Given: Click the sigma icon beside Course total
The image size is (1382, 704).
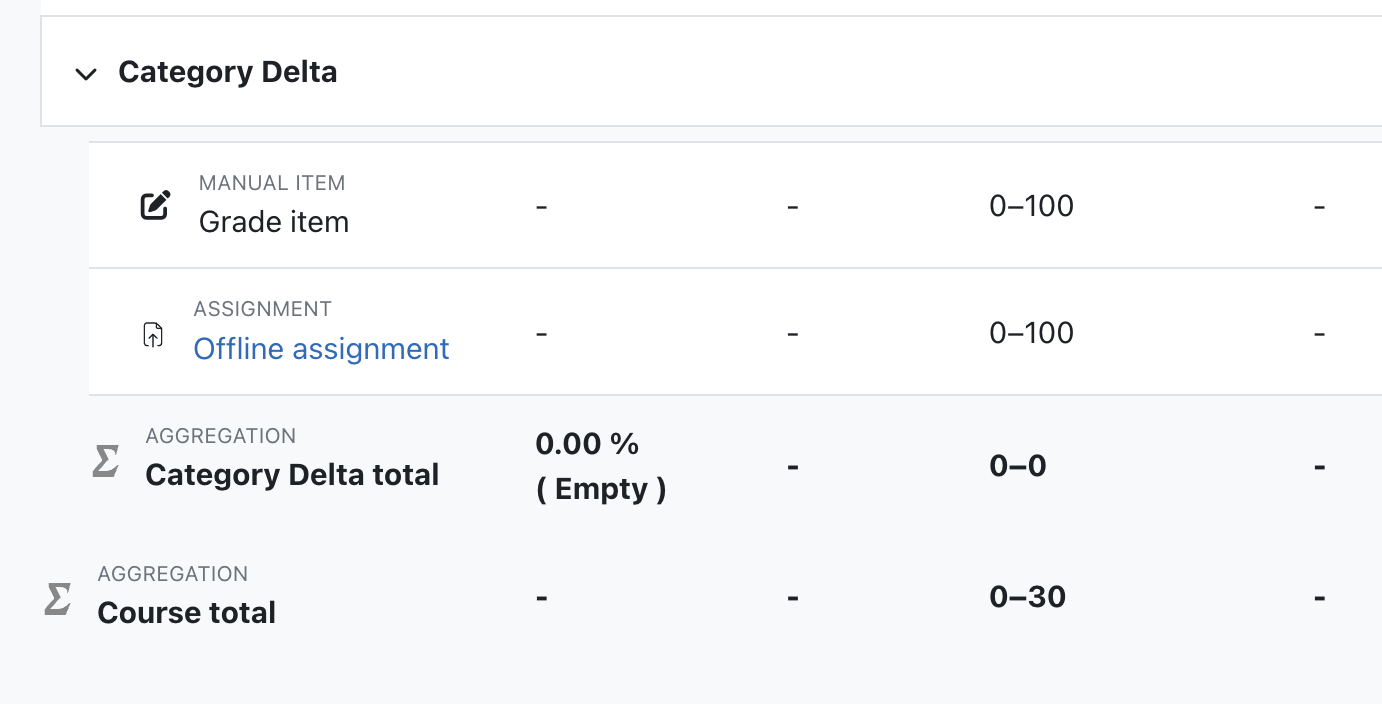Looking at the screenshot, I should point(58,598).
